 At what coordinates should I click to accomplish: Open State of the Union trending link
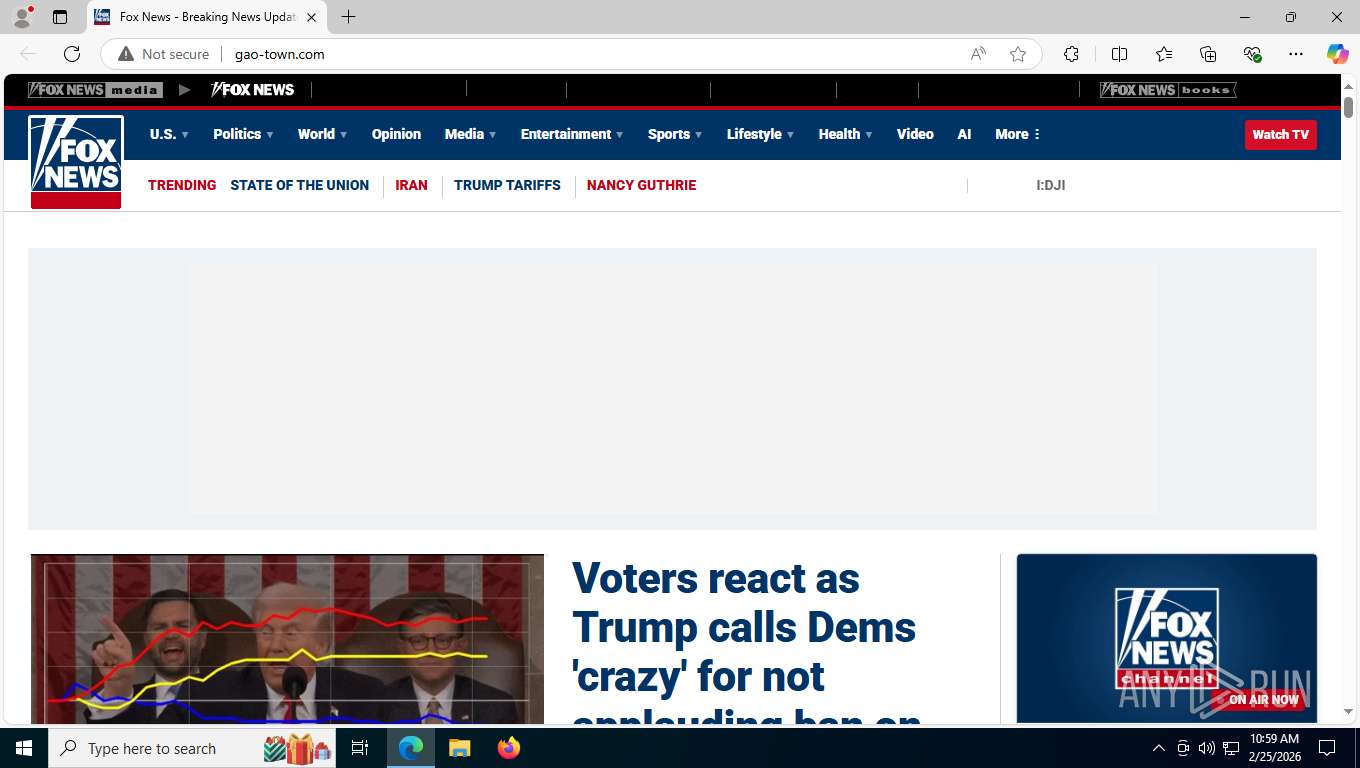(299, 185)
